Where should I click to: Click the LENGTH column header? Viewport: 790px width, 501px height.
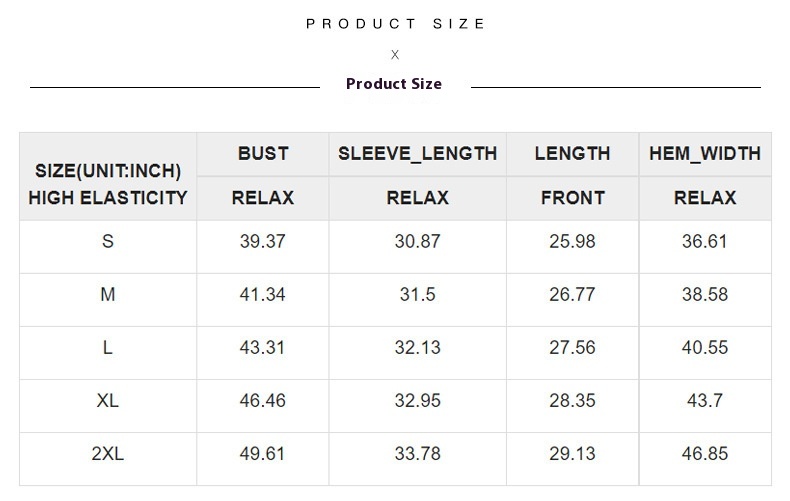pos(572,154)
